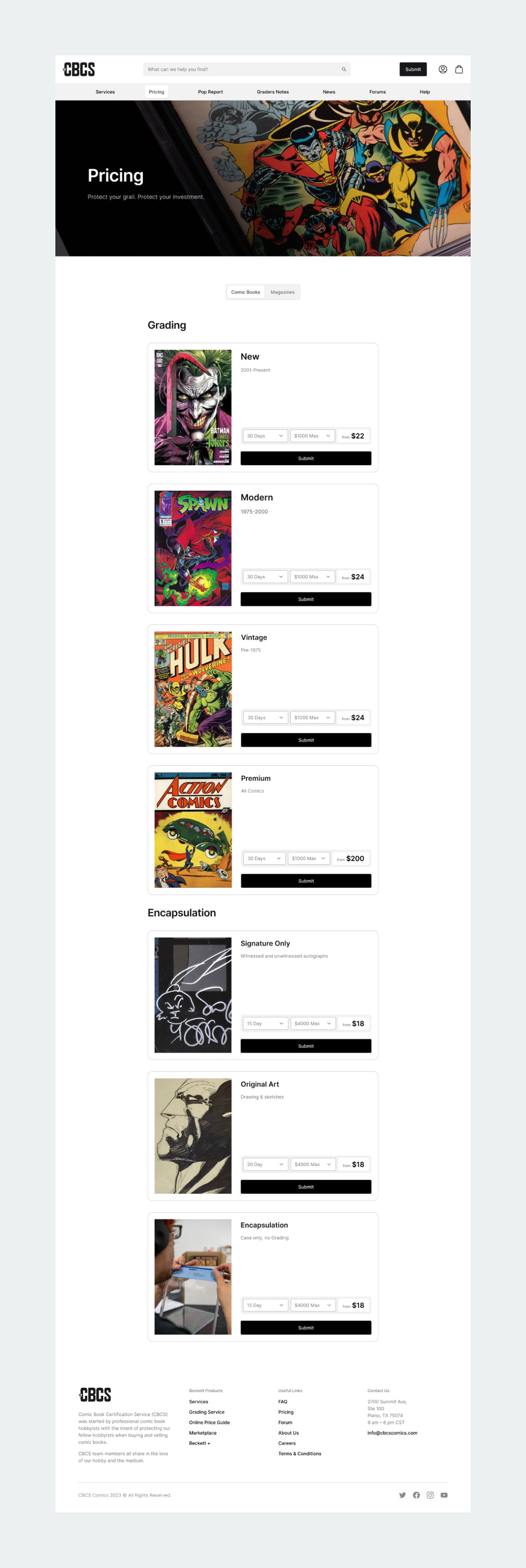The width and height of the screenshot is (526, 1568).
Task: Go to Graders Notes in the navigation
Action: coord(273,92)
